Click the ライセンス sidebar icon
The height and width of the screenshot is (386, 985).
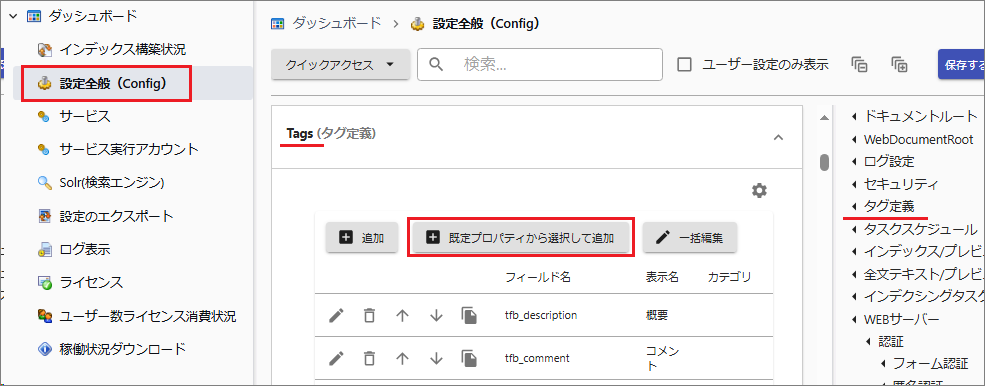point(44,283)
